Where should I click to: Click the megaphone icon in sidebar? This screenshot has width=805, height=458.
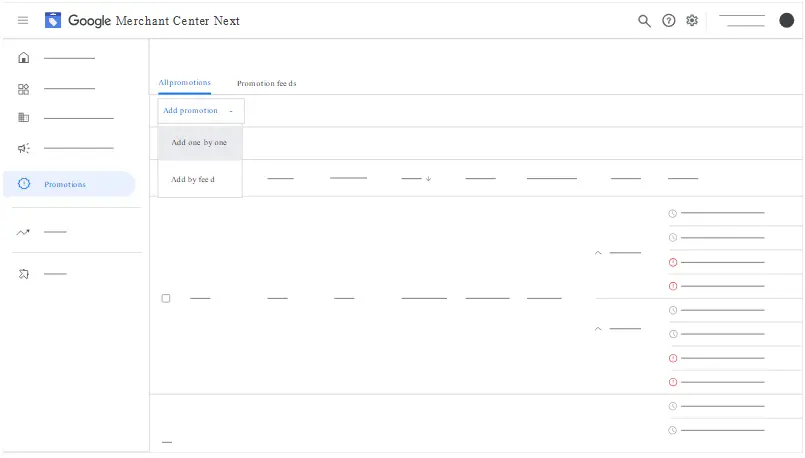point(24,148)
